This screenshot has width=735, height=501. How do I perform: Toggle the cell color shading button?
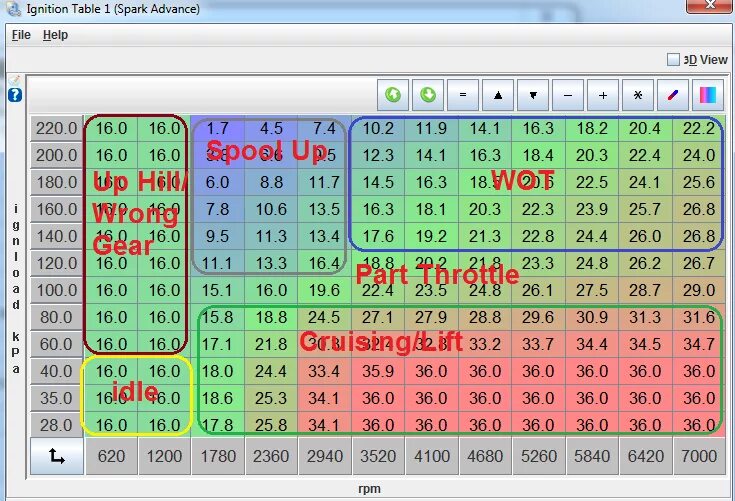[708, 95]
